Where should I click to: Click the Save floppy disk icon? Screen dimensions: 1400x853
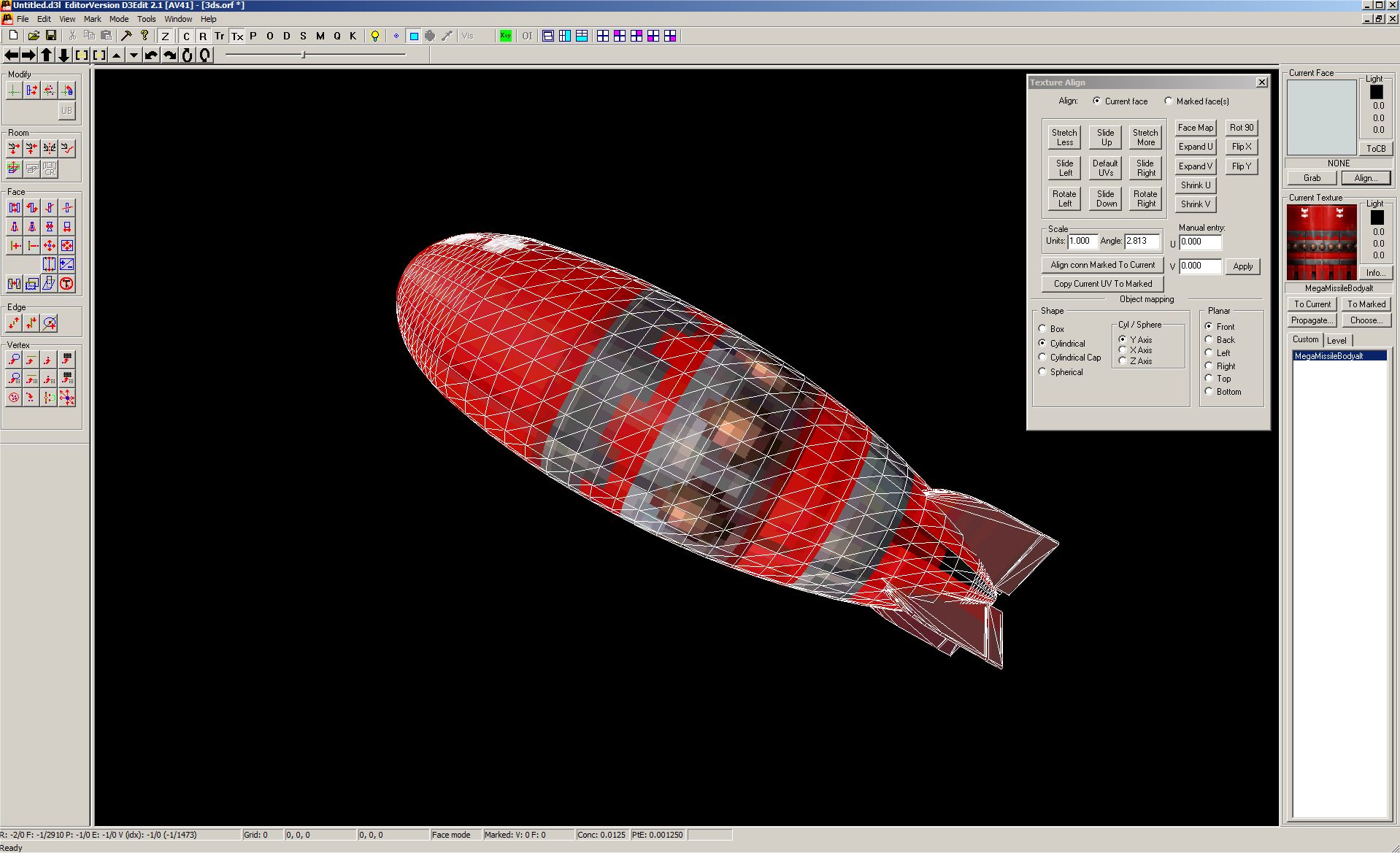[x=51, y=36]
